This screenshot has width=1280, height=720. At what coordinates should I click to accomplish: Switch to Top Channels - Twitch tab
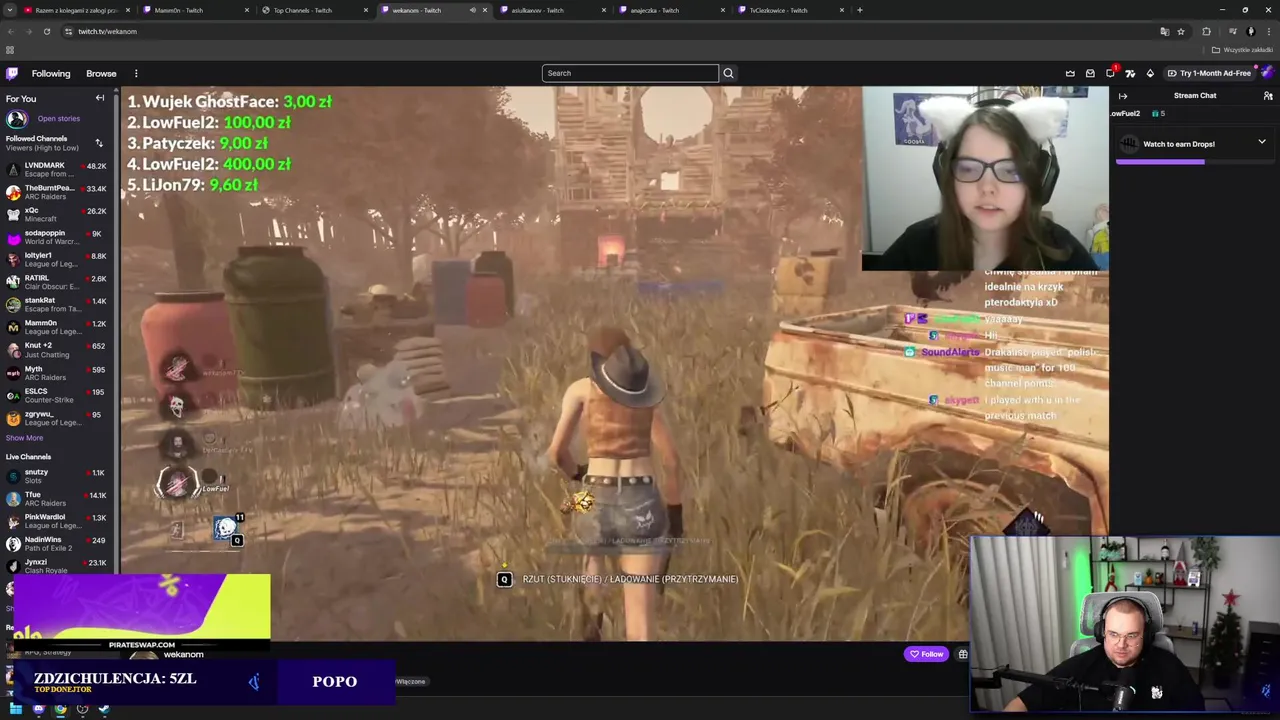click(x=316, y=10)
